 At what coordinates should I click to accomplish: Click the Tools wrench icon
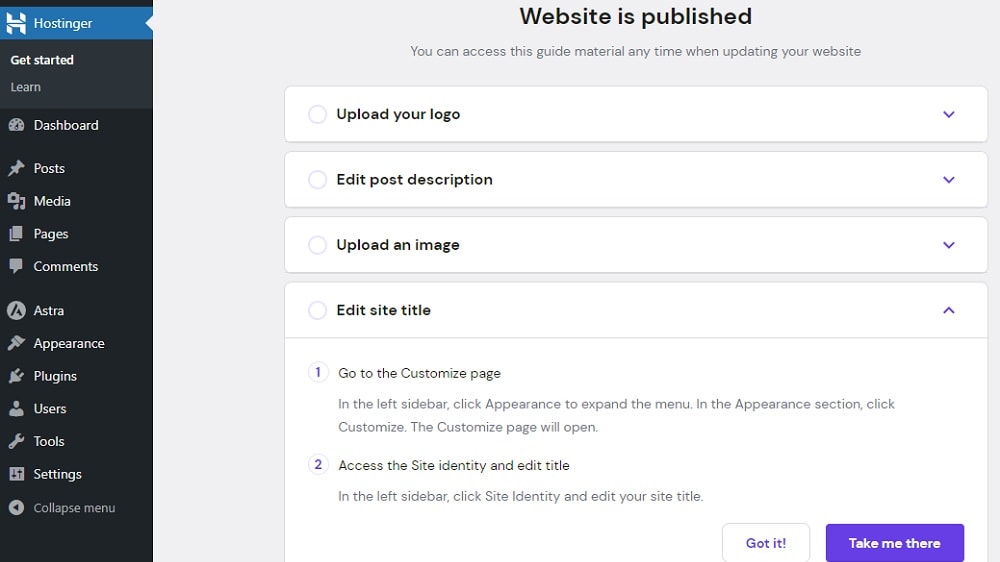17,441
